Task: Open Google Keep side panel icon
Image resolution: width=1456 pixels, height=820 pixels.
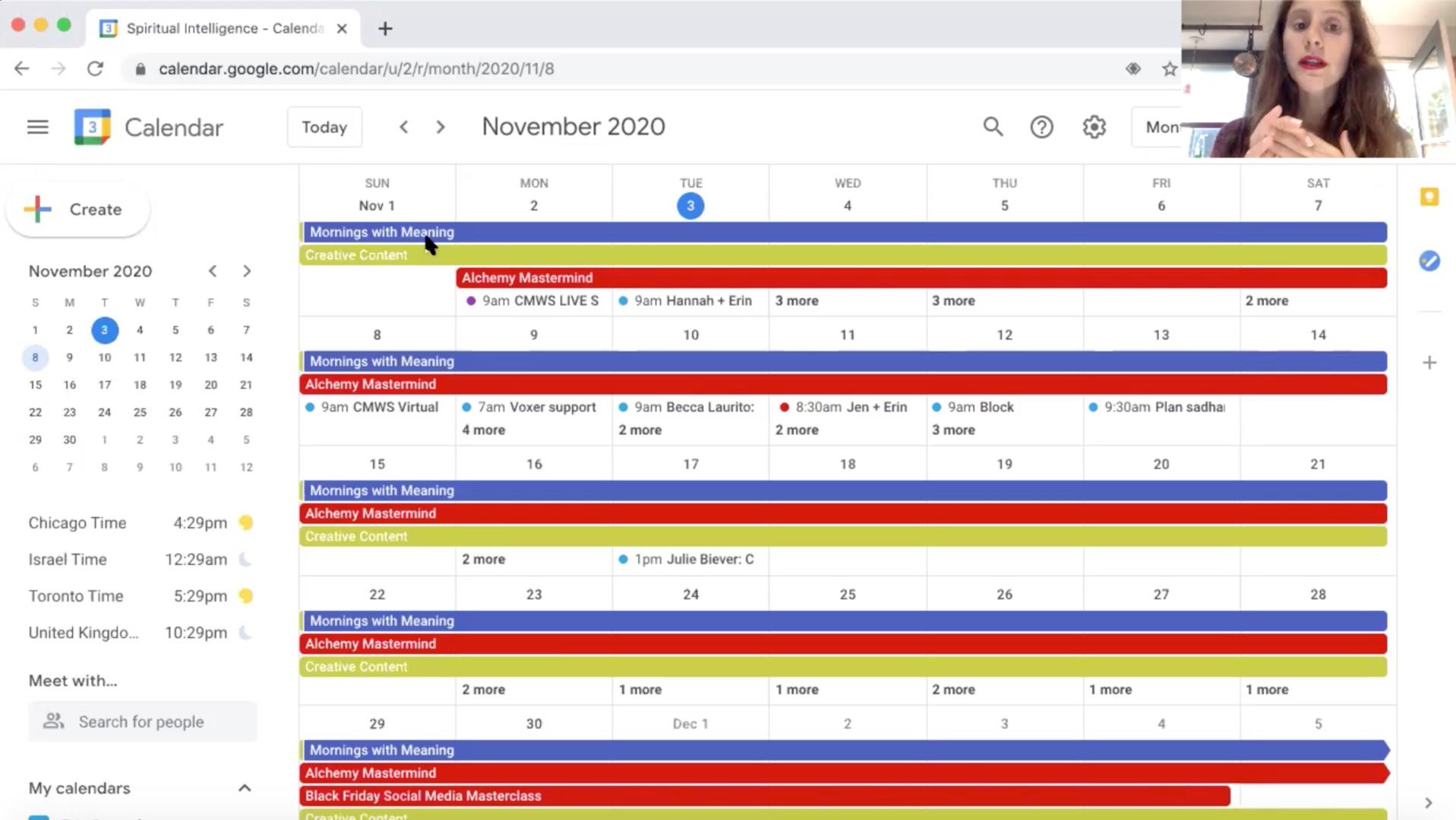Action: 1429,197
